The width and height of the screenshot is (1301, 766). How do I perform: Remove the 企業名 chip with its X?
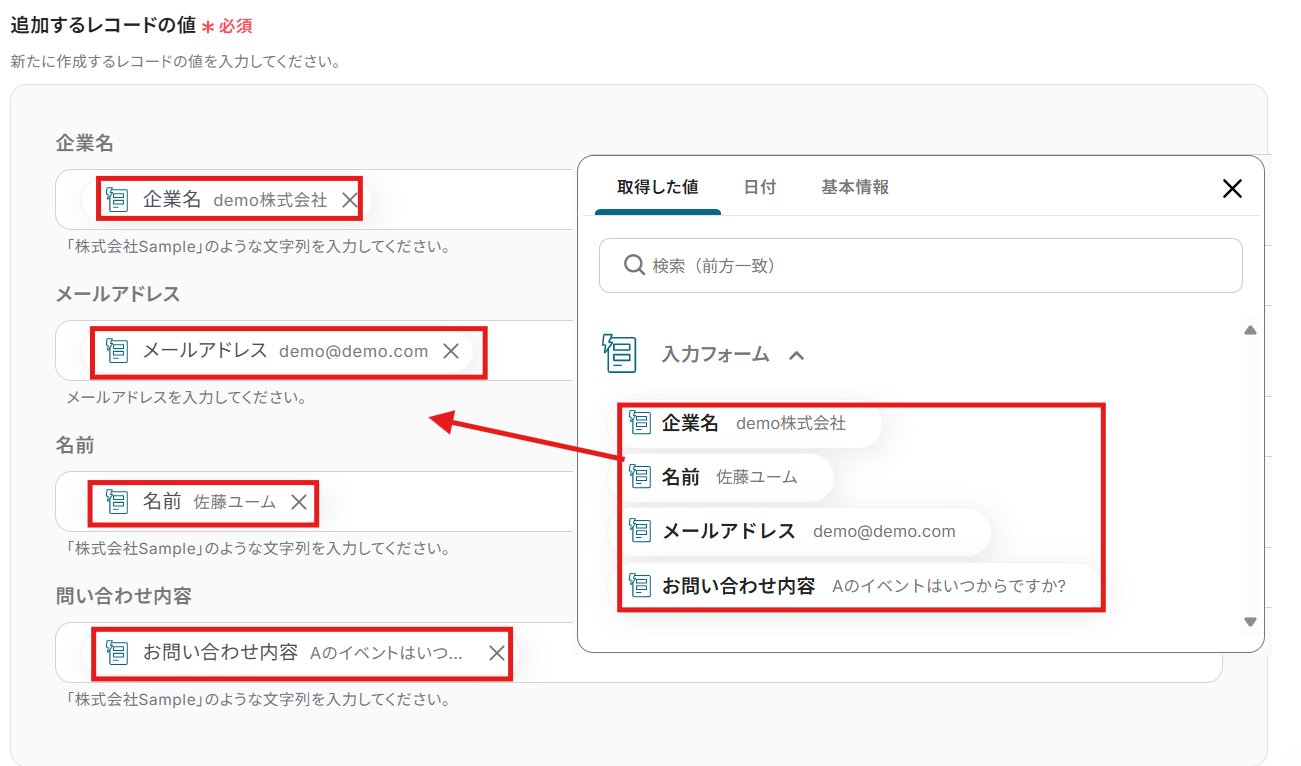(349, 200)
